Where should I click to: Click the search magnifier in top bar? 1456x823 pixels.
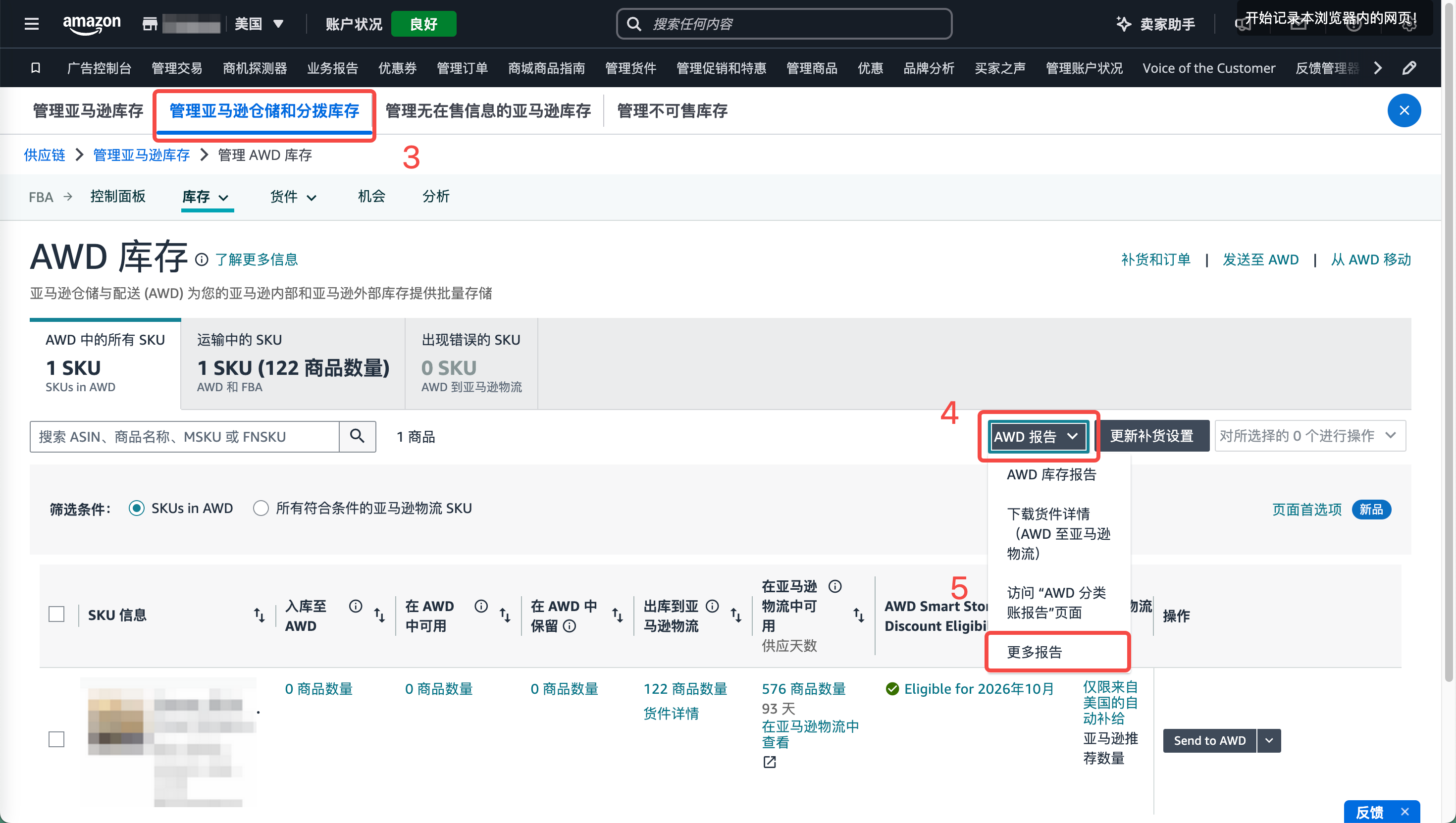point(634,24)
